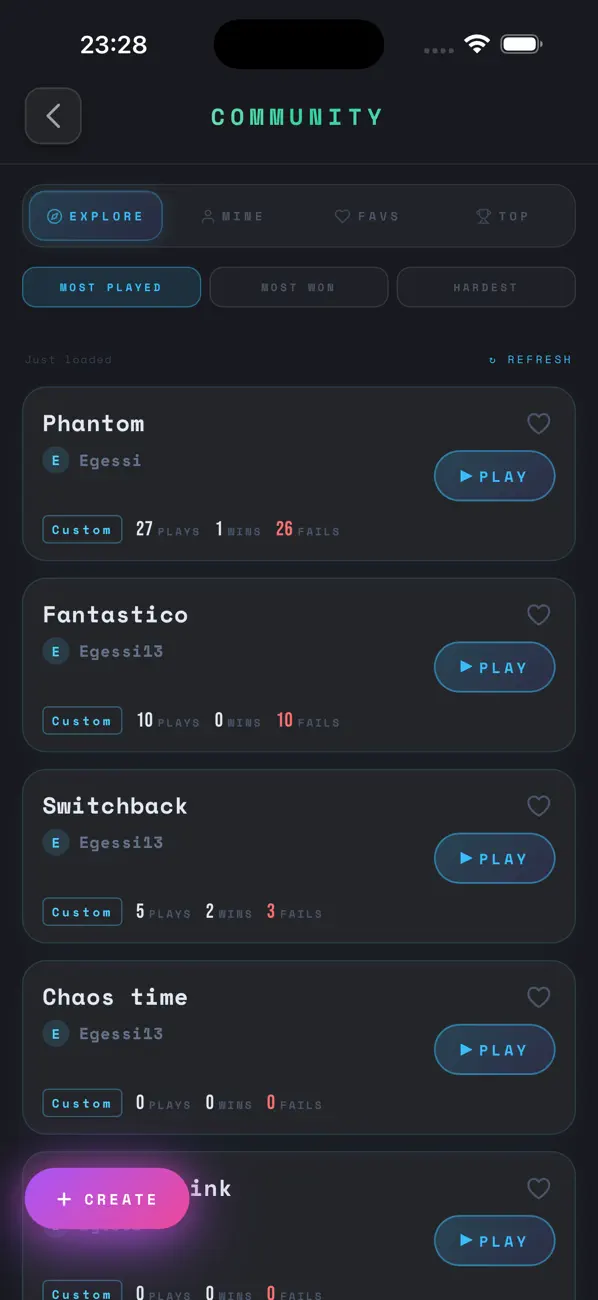Viewport: 598px width, 1300px height.
Task: Select the Most Played filter
Action: pos(111,287)
